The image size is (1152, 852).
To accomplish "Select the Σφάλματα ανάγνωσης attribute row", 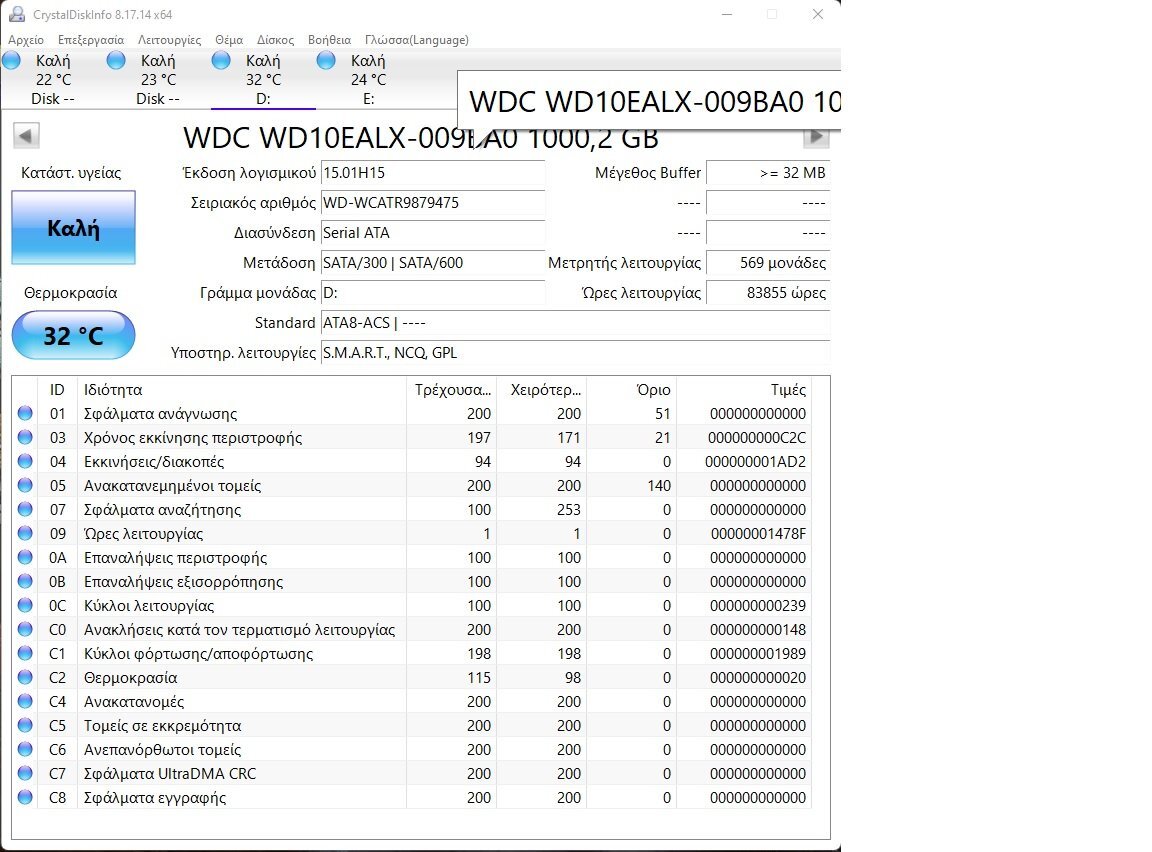I will pyautogui.click(x=412, y=414).
